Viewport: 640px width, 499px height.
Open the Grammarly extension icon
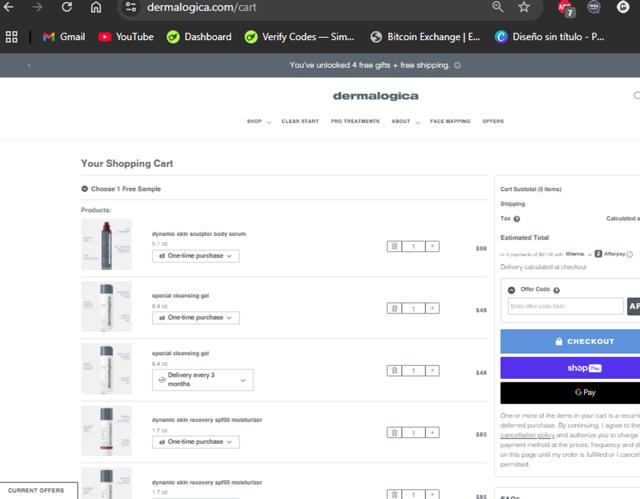(623, 7)
